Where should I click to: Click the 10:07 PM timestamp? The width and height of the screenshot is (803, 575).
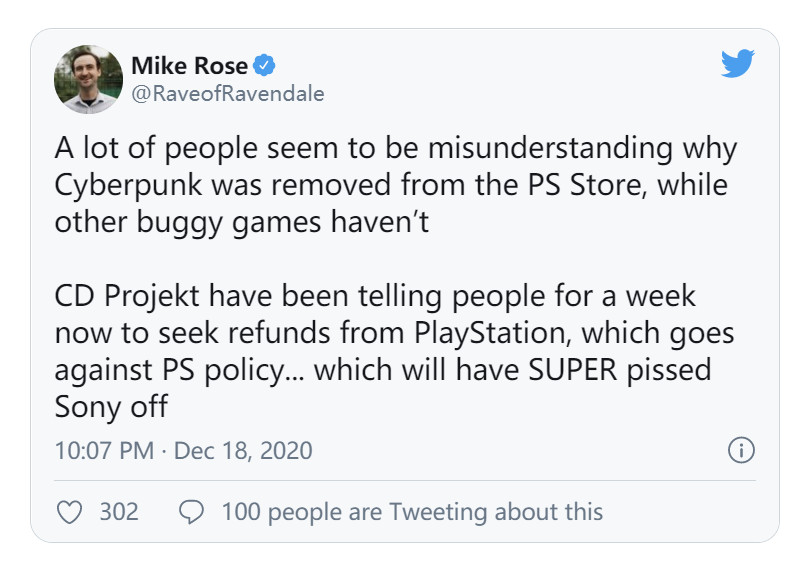104,451
